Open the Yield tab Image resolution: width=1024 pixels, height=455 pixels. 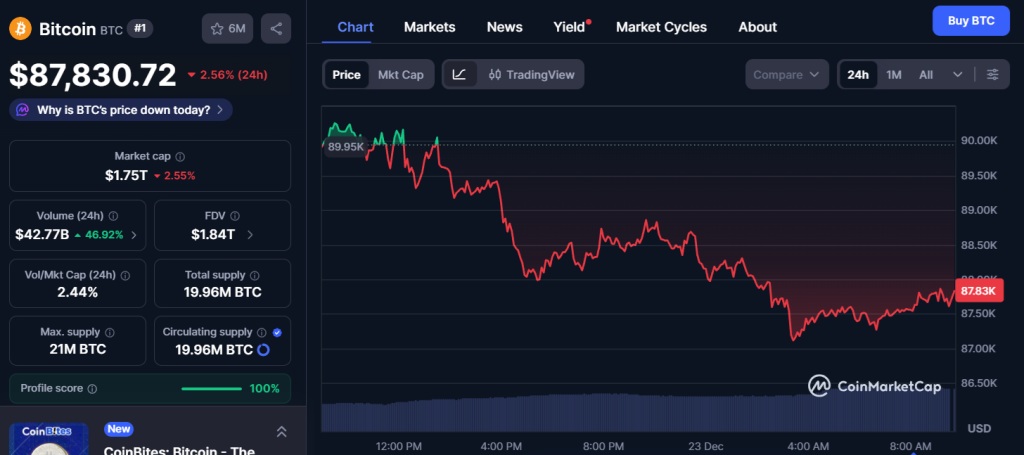coord(569,27)
